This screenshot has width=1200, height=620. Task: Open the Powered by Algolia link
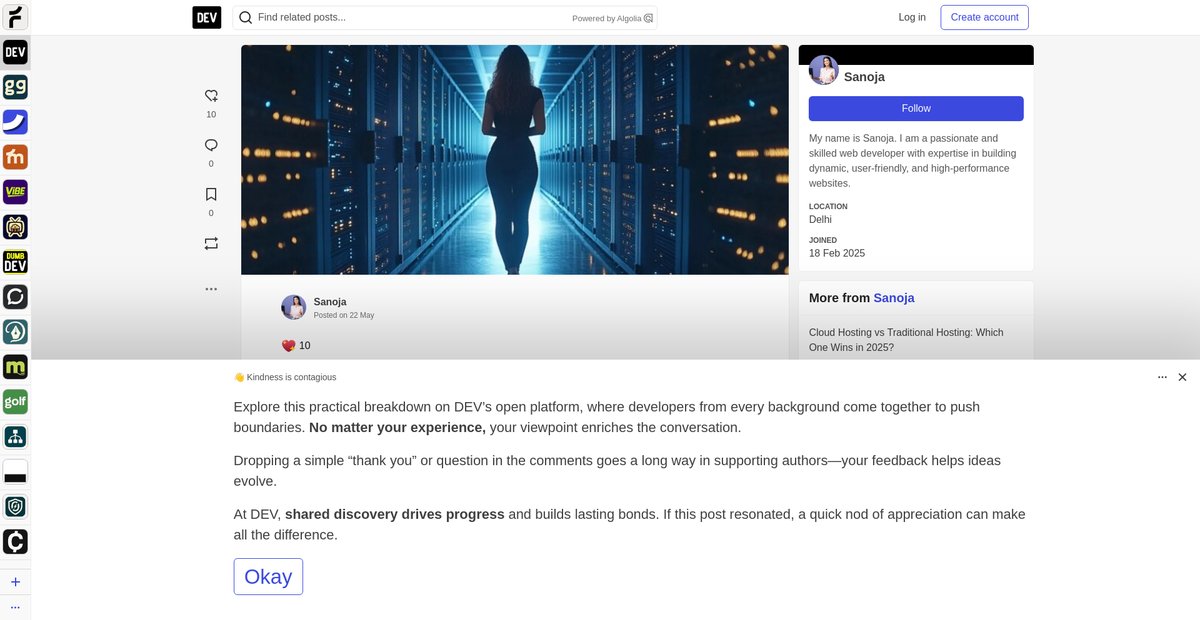[x=612, y=18]
